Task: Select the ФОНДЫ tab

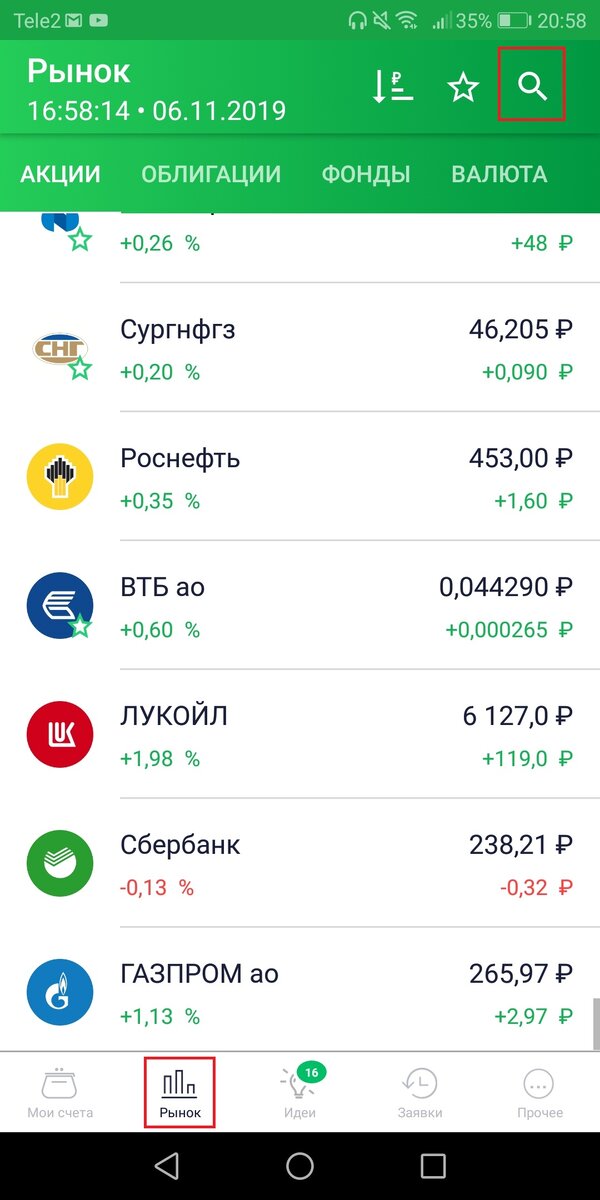Action: 366,173
